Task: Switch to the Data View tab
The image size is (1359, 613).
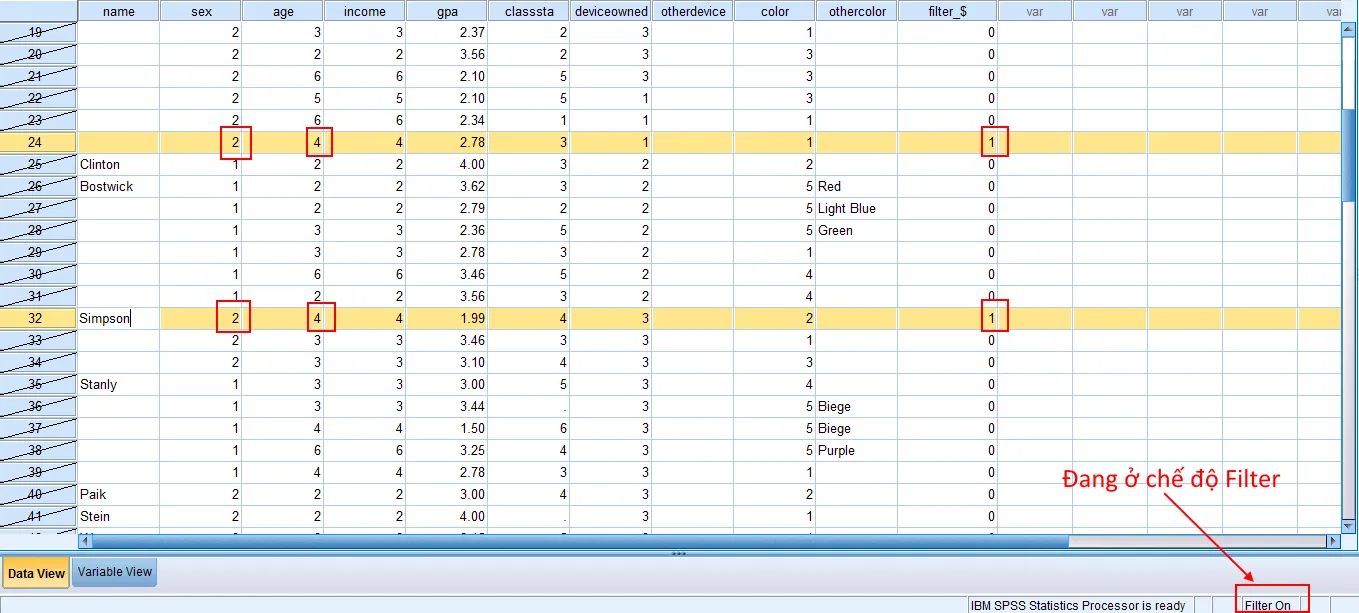Action: [36, 572]
